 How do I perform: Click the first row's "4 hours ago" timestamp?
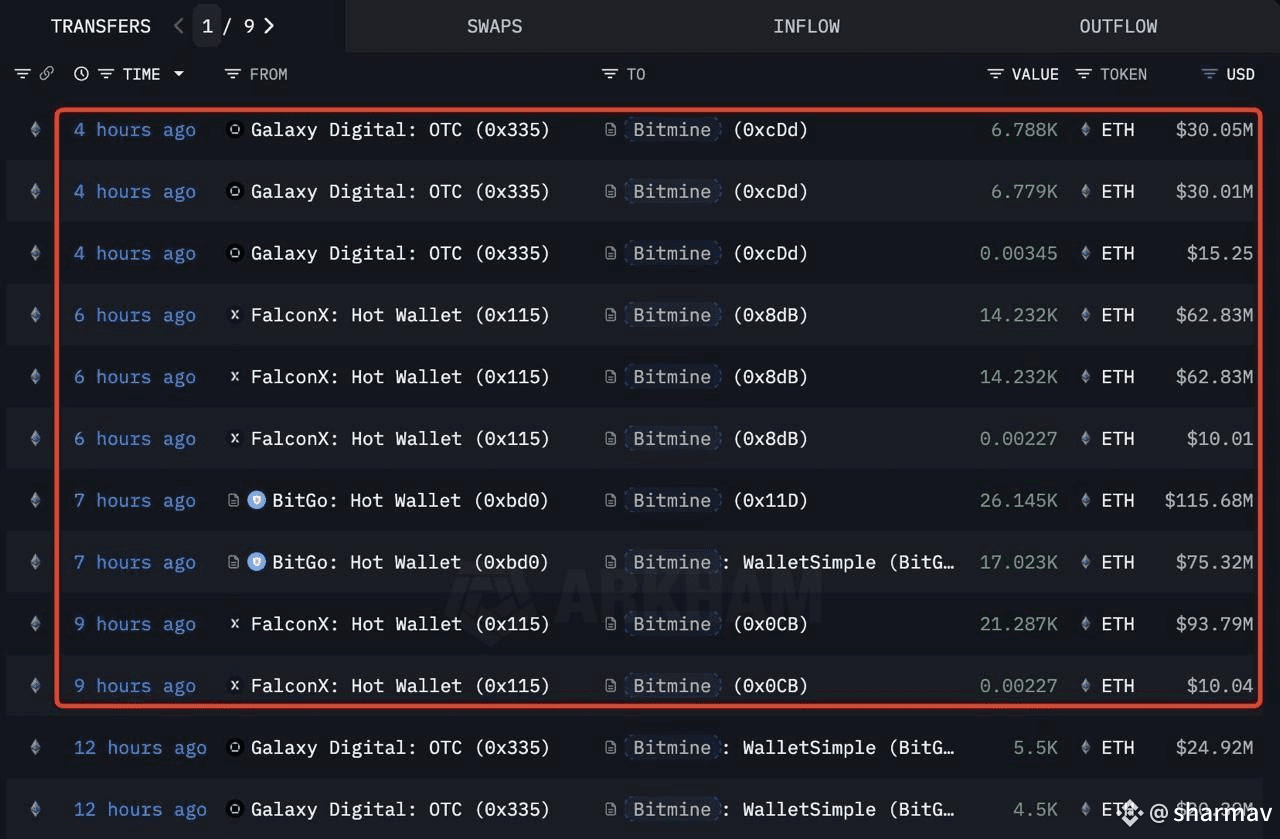tap(135, 130)
